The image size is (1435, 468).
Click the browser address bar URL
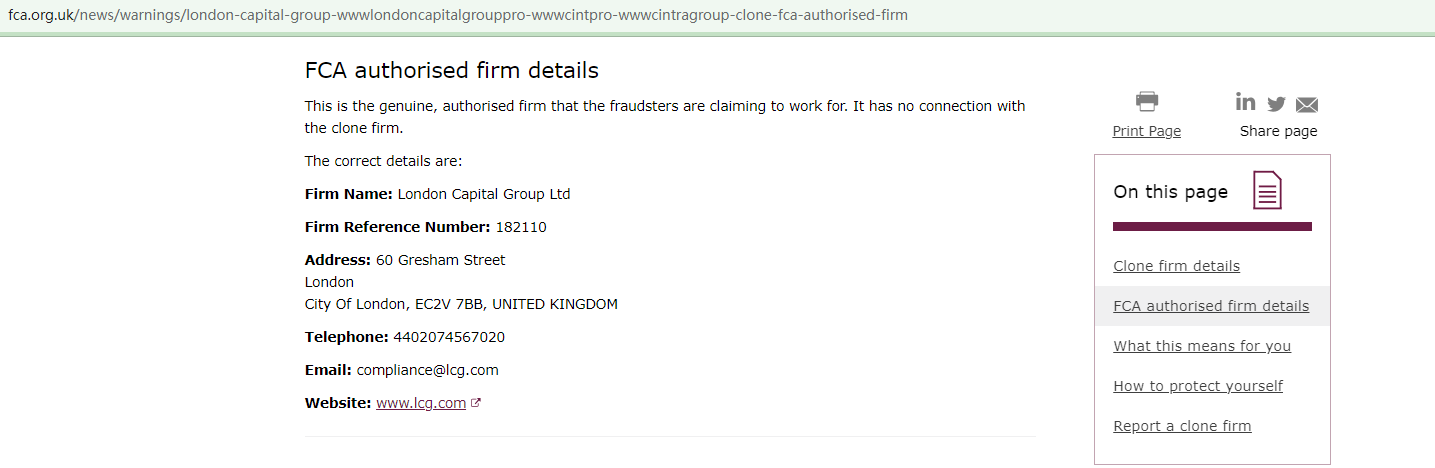(x=458, y=16)
